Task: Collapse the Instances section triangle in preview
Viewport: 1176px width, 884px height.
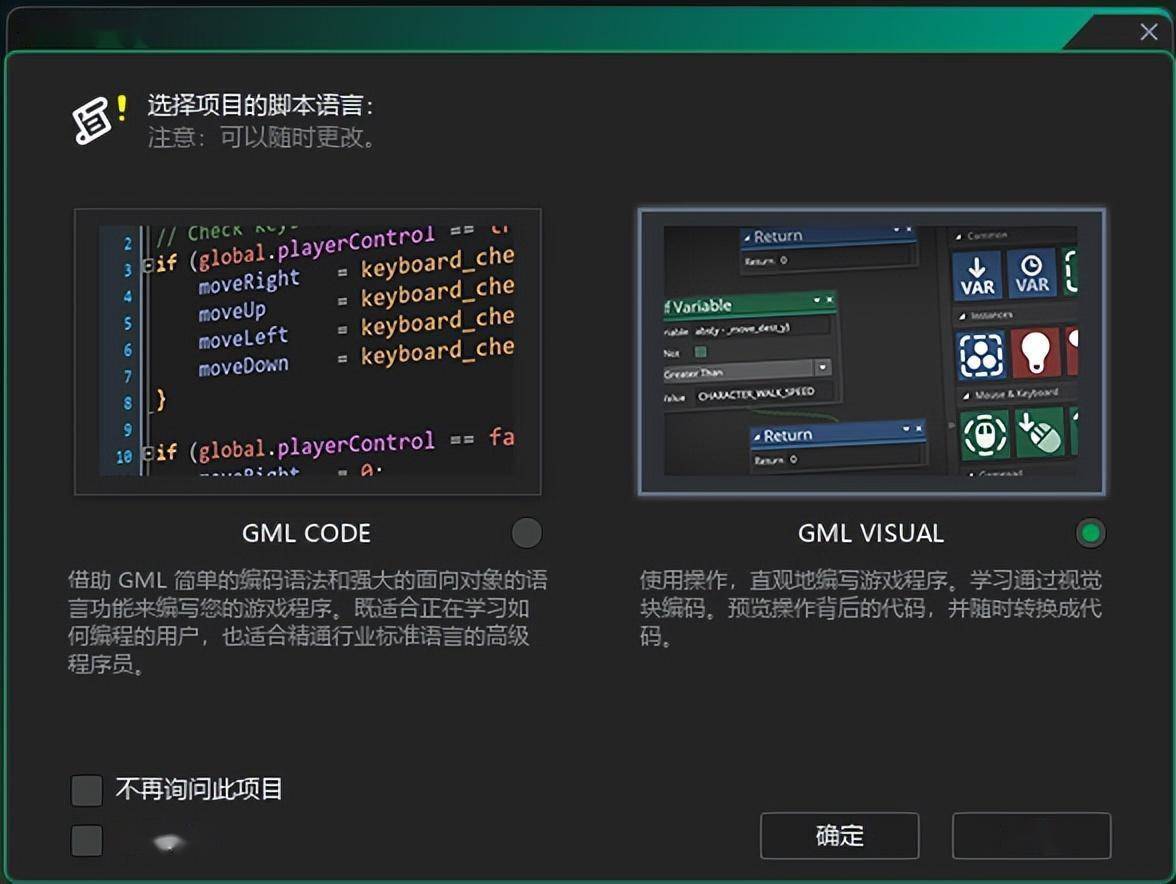Action: point(960,315)
